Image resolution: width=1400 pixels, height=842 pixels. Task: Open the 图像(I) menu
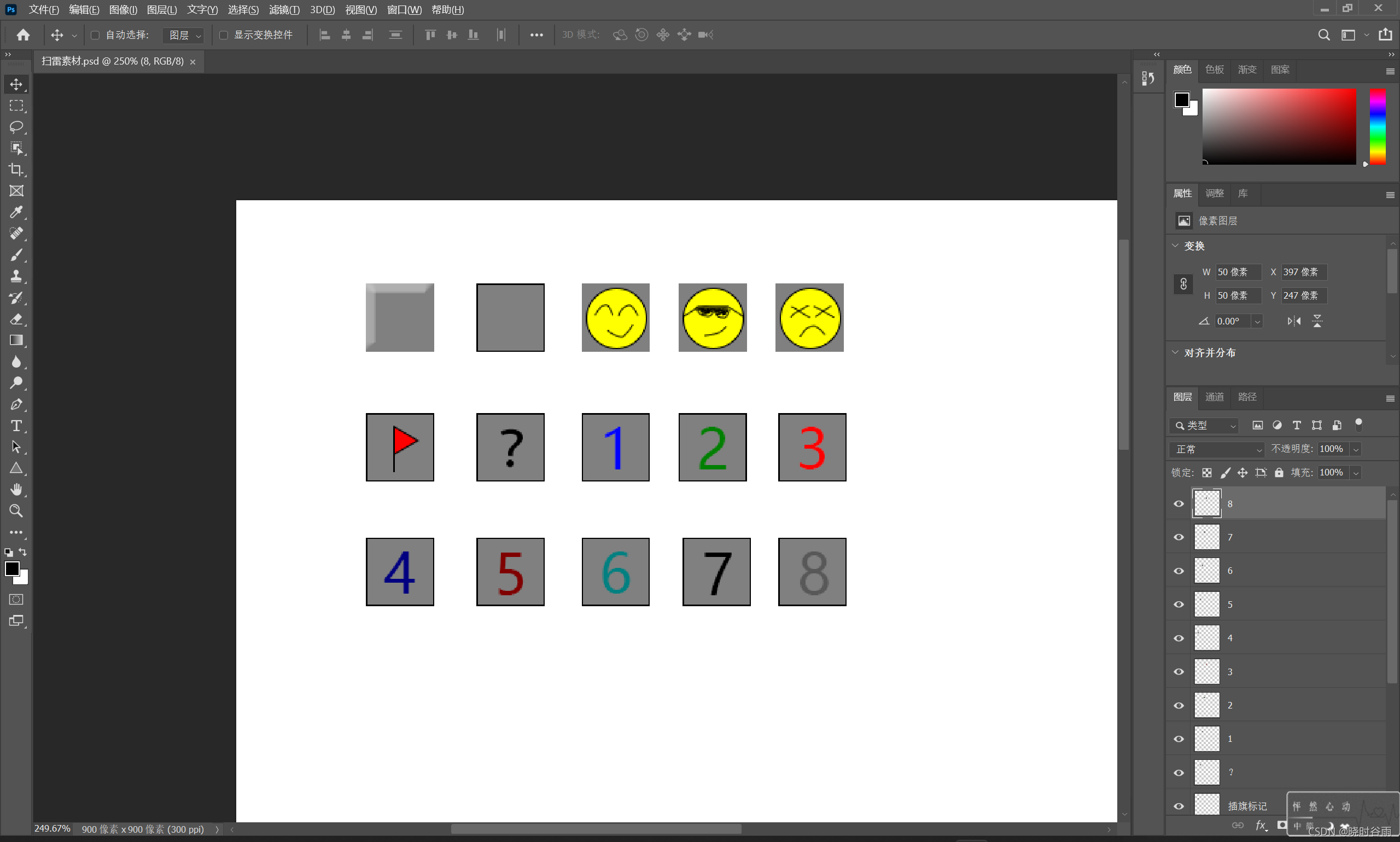[123, 10]
